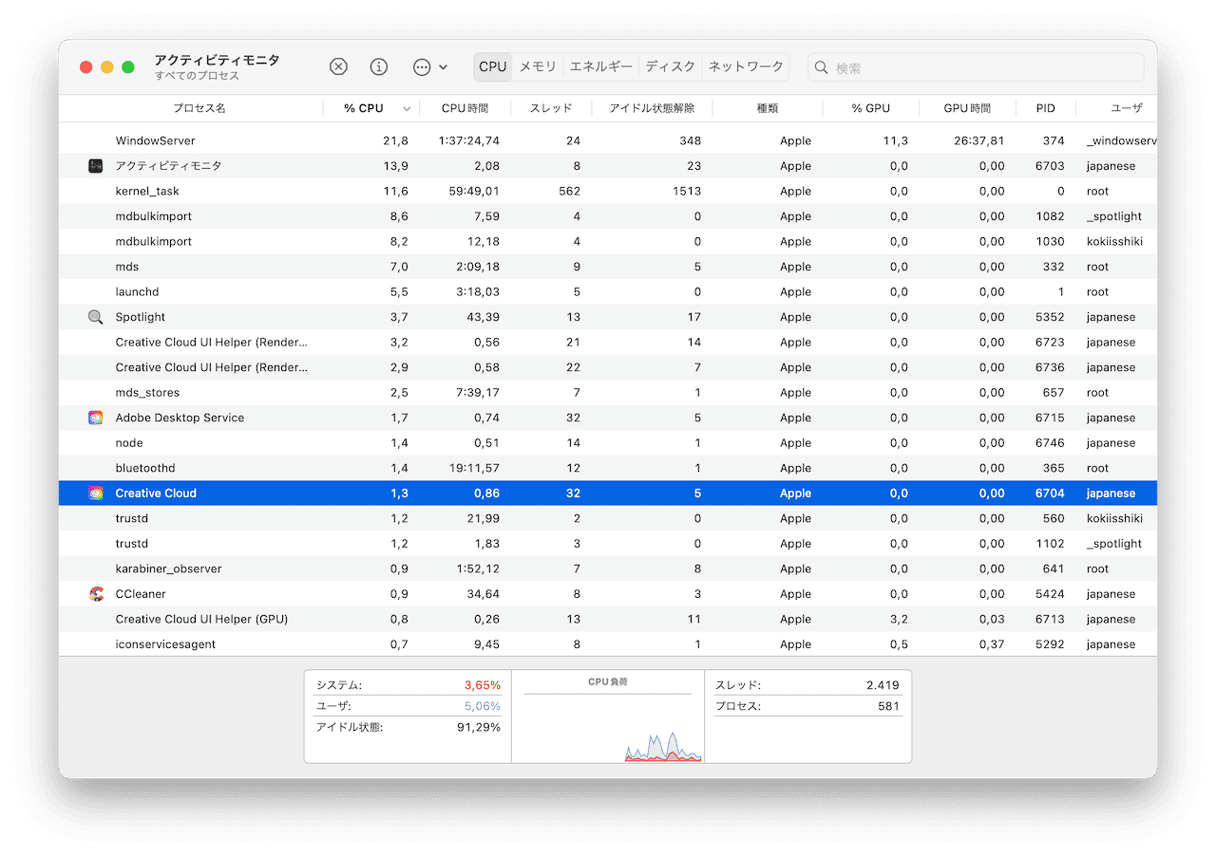Switch to the エネルギー tab
The image size is (1216, 856).
(601, 67)
